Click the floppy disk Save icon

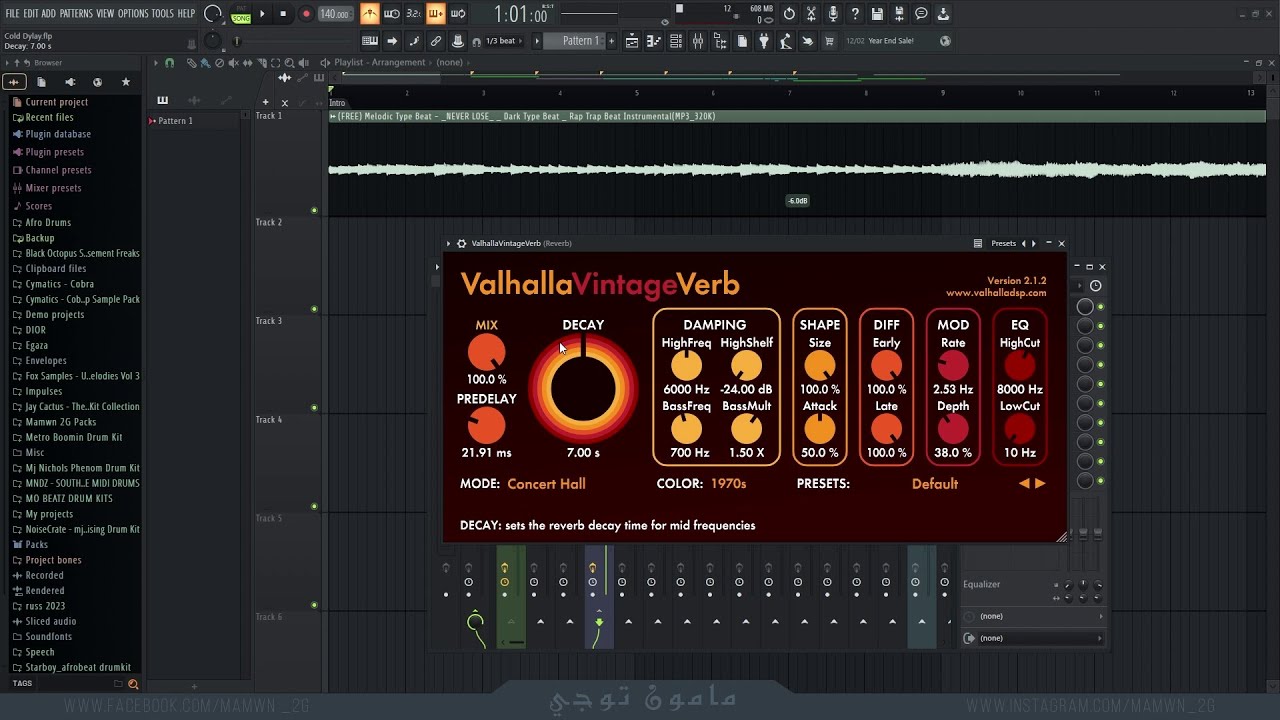pyautogui.click(x=877, y=14)
